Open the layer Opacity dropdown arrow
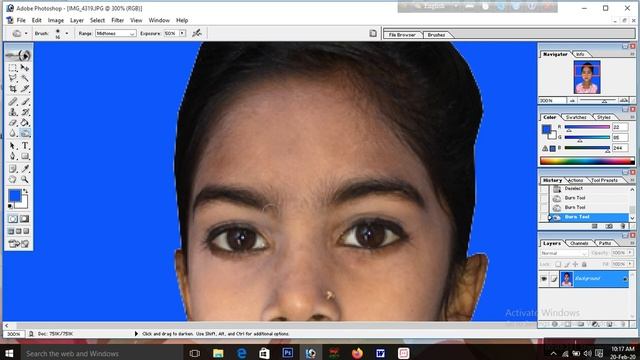This screenshot has width=640, height=360. pos(630,253)
